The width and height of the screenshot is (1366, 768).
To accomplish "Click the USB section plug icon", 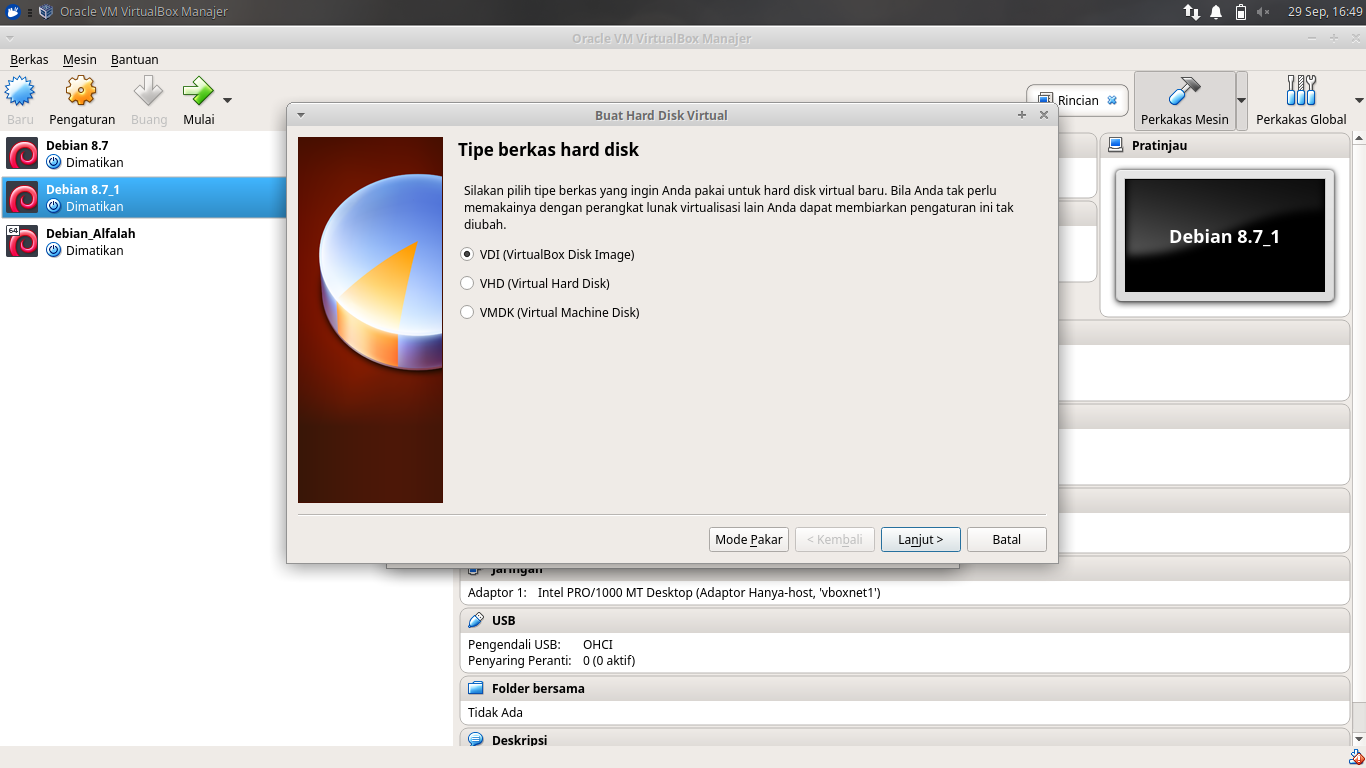I will 476,620.
